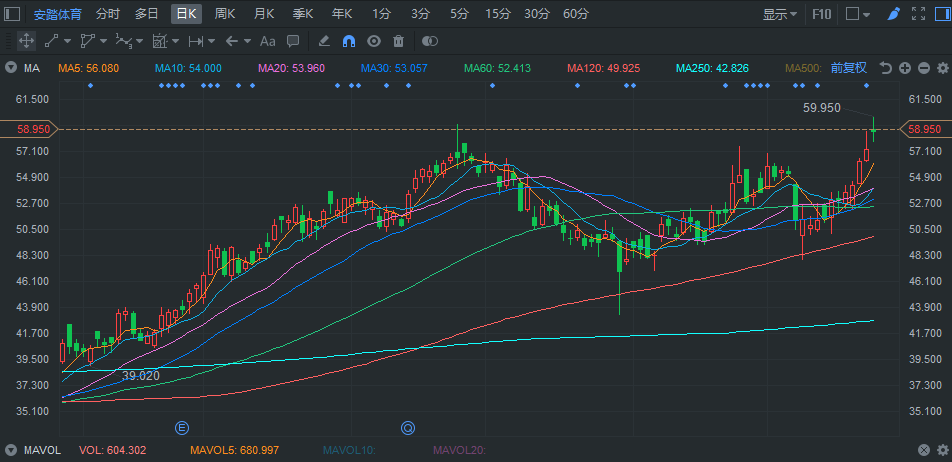Image resolution: width=952 pixels, height=462 pixels.
Task: Zoom out chart with minus icon
Action: click(923, 68)
